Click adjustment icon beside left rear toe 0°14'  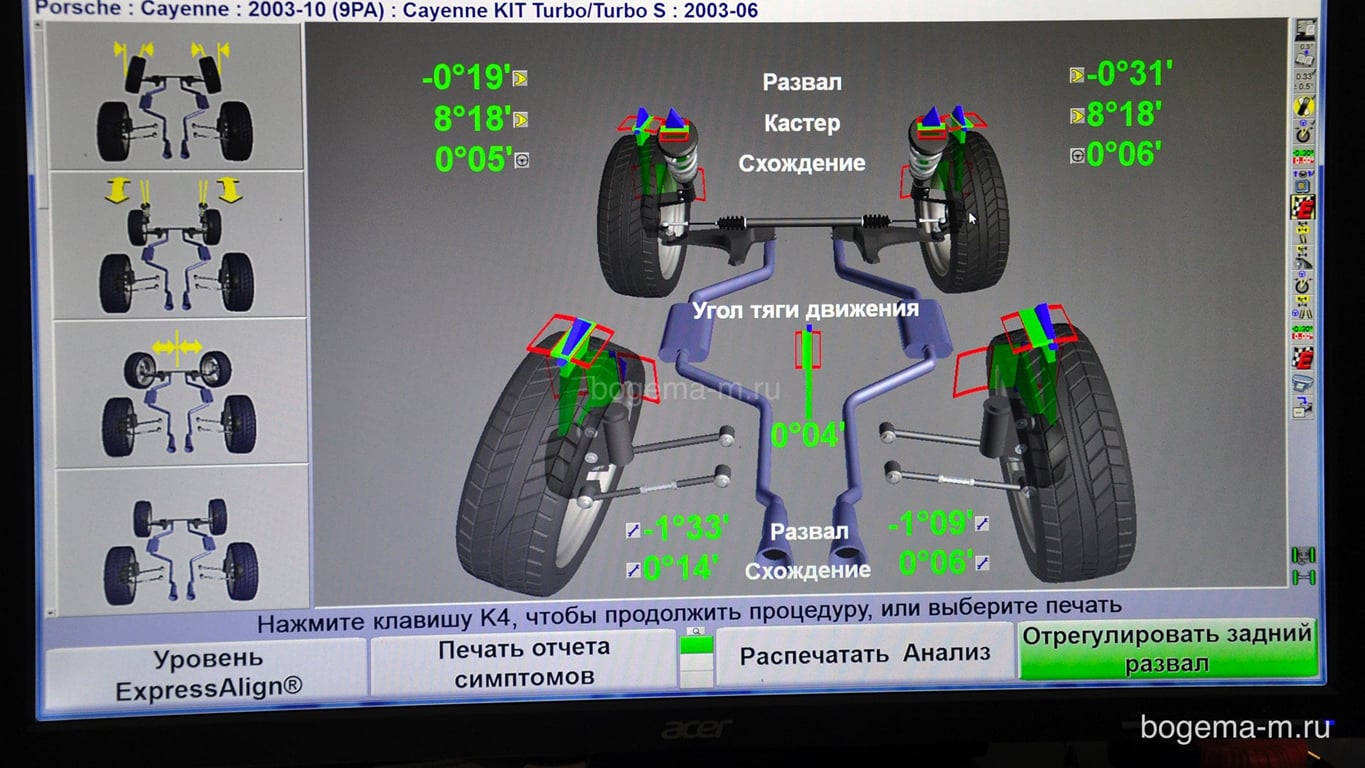(x=632, y=570)
